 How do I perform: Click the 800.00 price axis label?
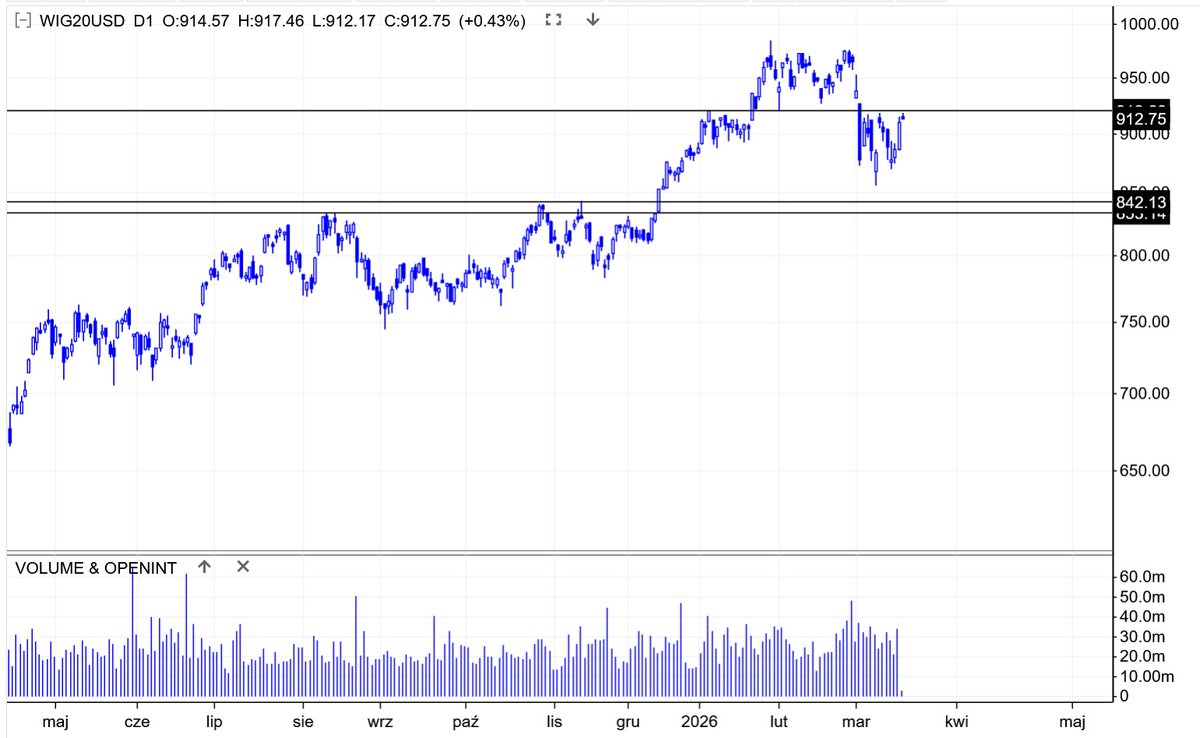[1143, 255]
